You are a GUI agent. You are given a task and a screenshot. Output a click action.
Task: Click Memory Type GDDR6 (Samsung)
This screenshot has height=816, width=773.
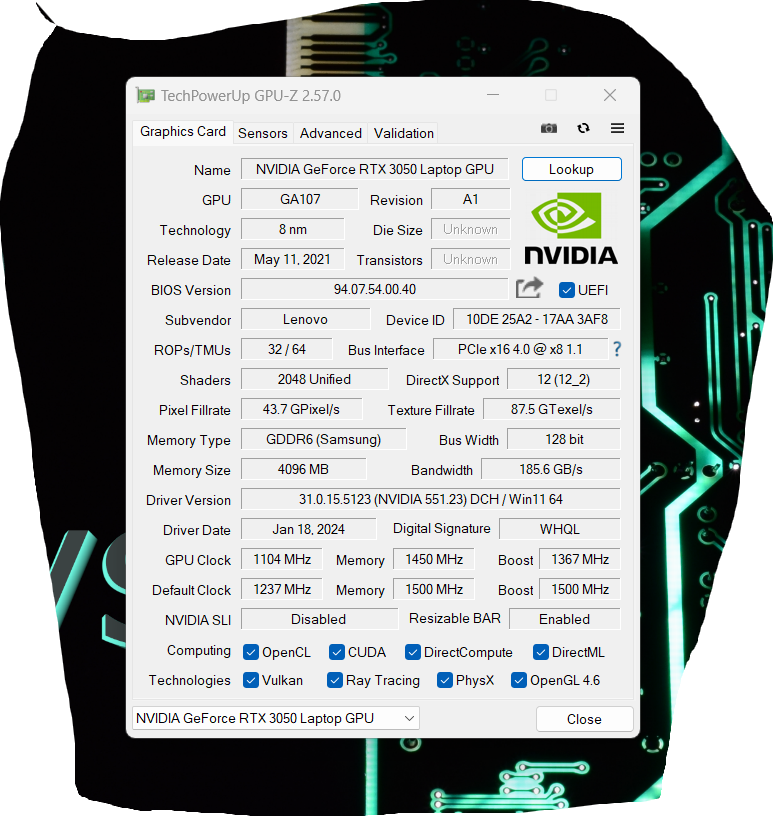[323, 439]
